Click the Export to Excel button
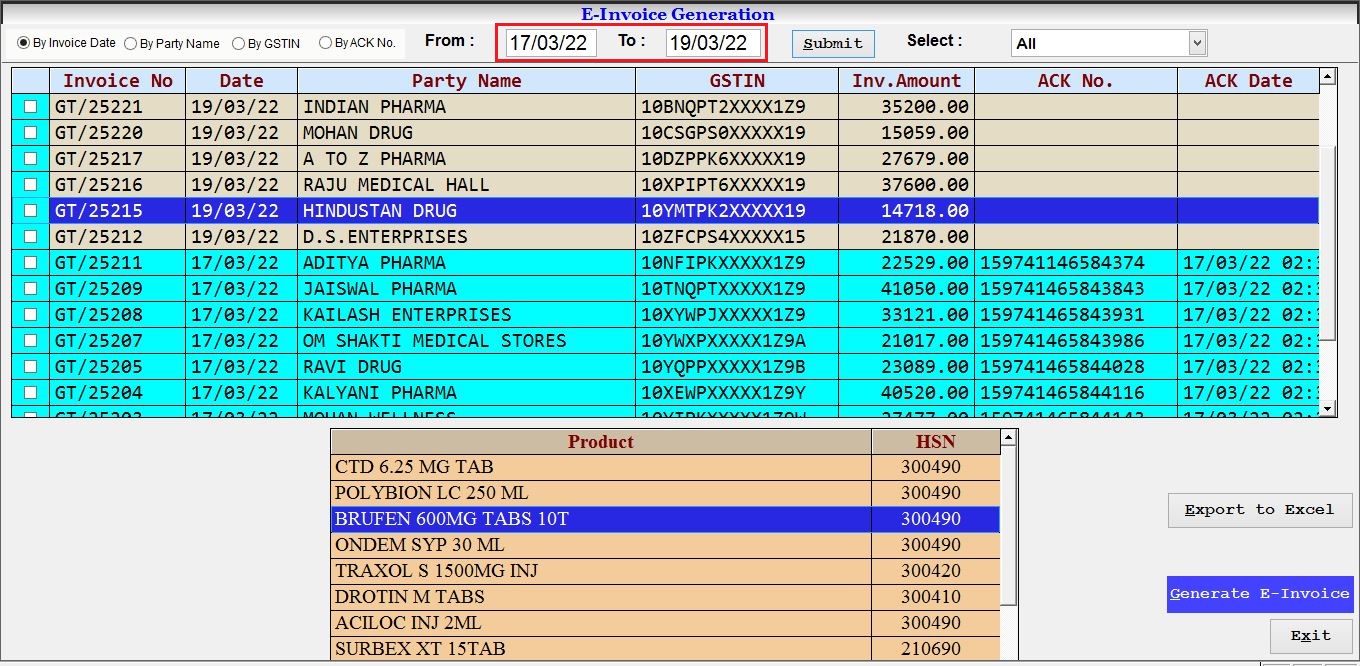Screen dimensions: 1360x666 pyautogui.click(x=1260, y=510)
